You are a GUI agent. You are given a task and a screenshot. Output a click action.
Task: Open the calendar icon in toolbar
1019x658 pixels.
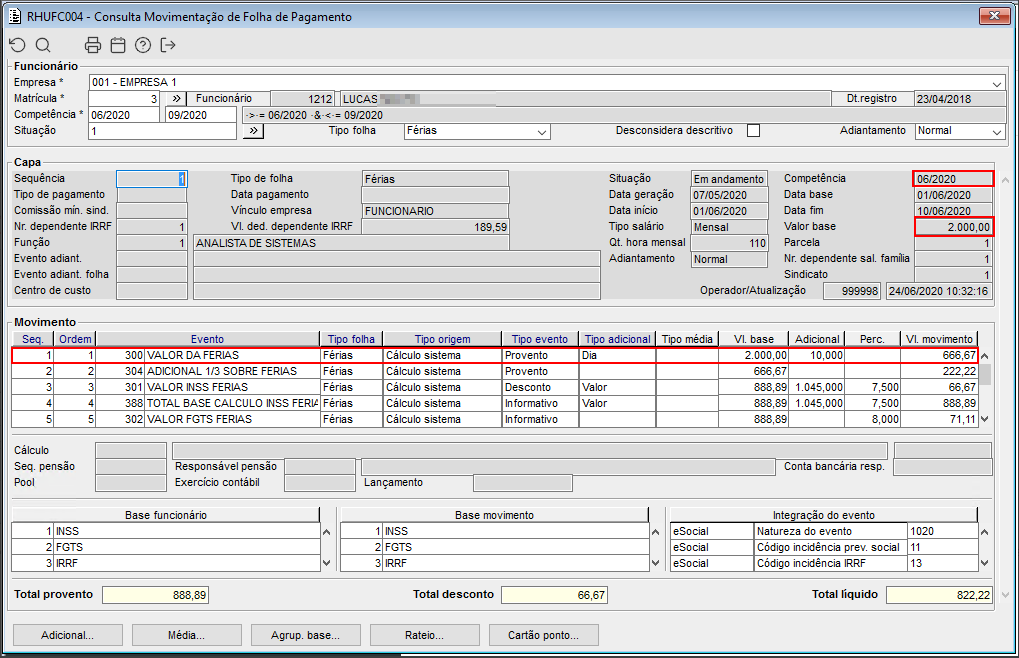[x=118, y=45]
